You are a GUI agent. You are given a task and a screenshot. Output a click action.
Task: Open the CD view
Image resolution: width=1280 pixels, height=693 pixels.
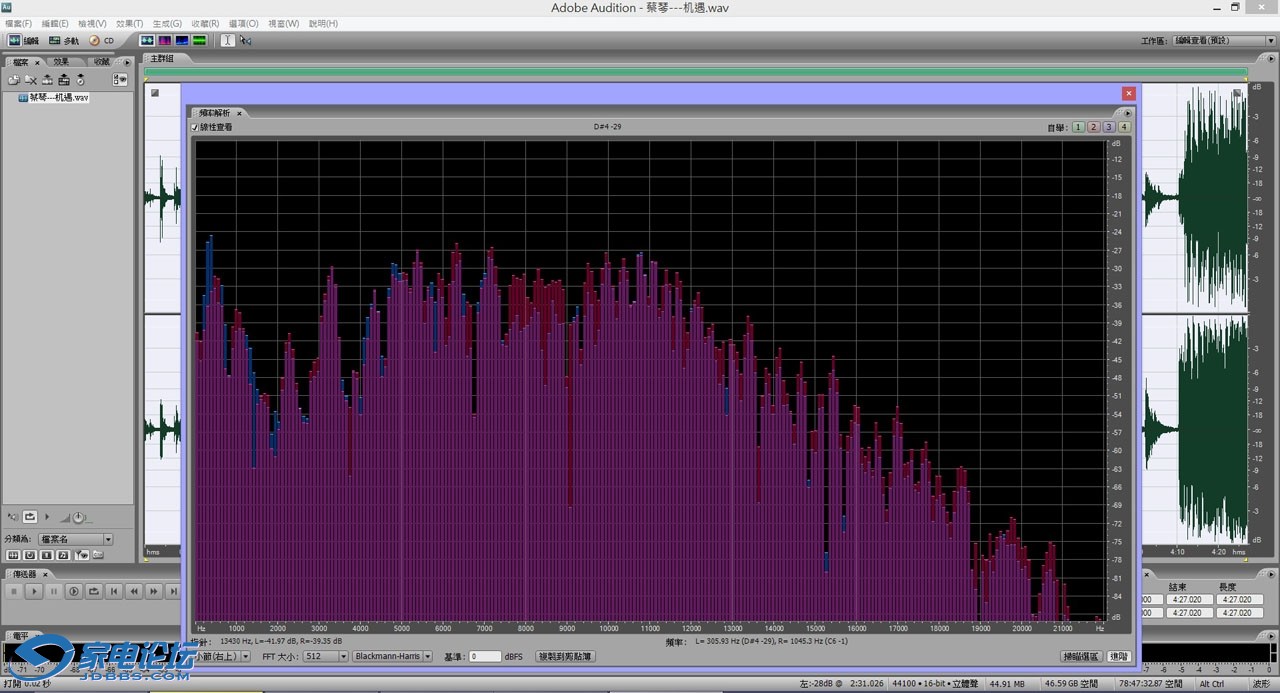[x=102, y=41]
